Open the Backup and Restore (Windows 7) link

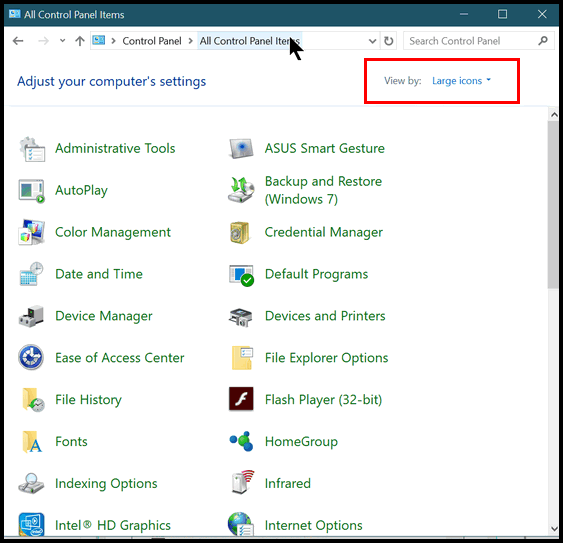tap(323, 190)
